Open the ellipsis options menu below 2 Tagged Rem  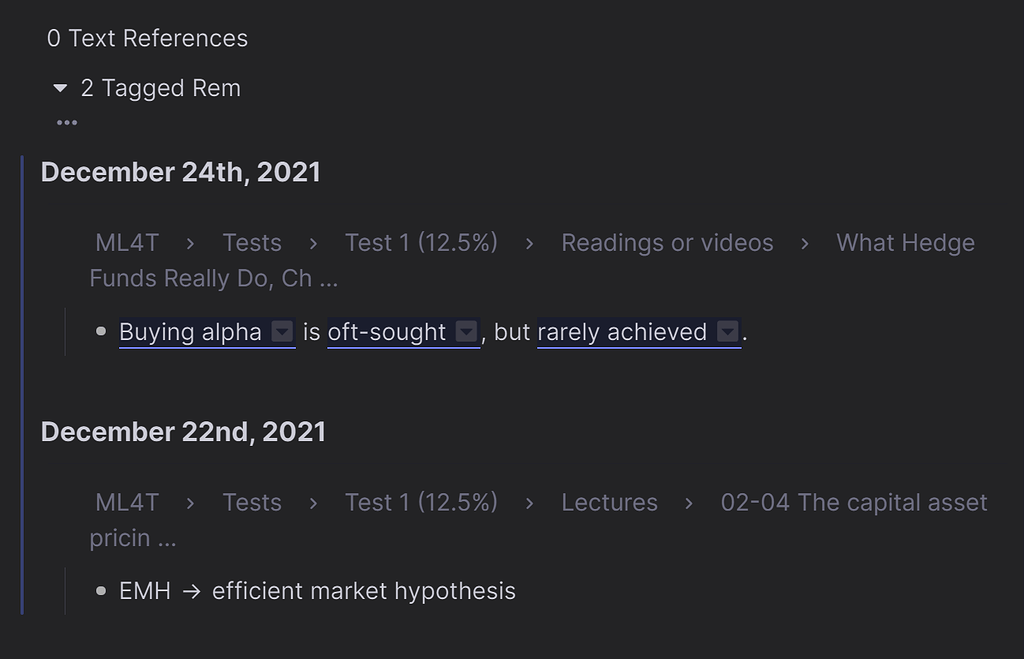pos(66,122)
